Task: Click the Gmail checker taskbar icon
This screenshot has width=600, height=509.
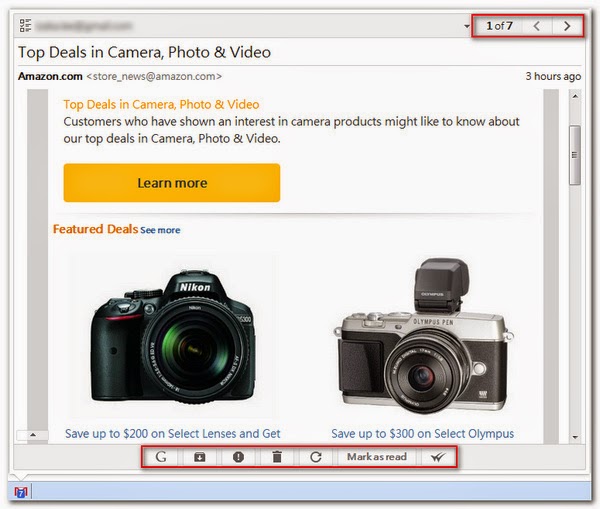Action: pyautogui.click(x=21, y=492)
